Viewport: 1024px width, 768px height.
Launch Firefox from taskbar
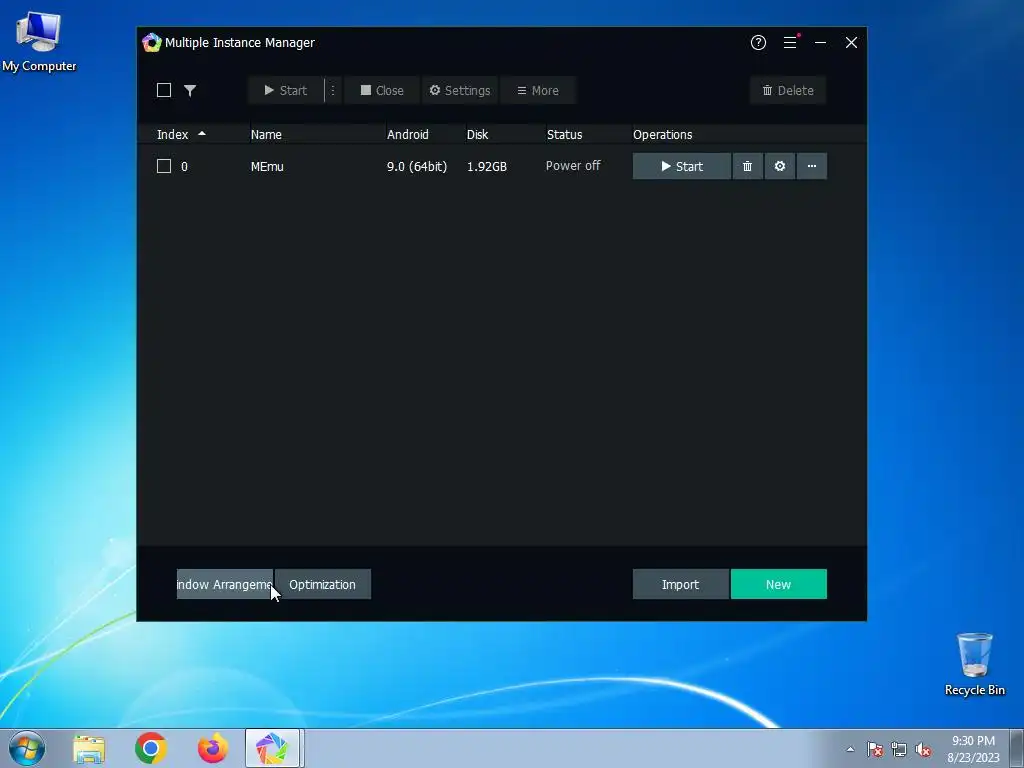[213, 748]
